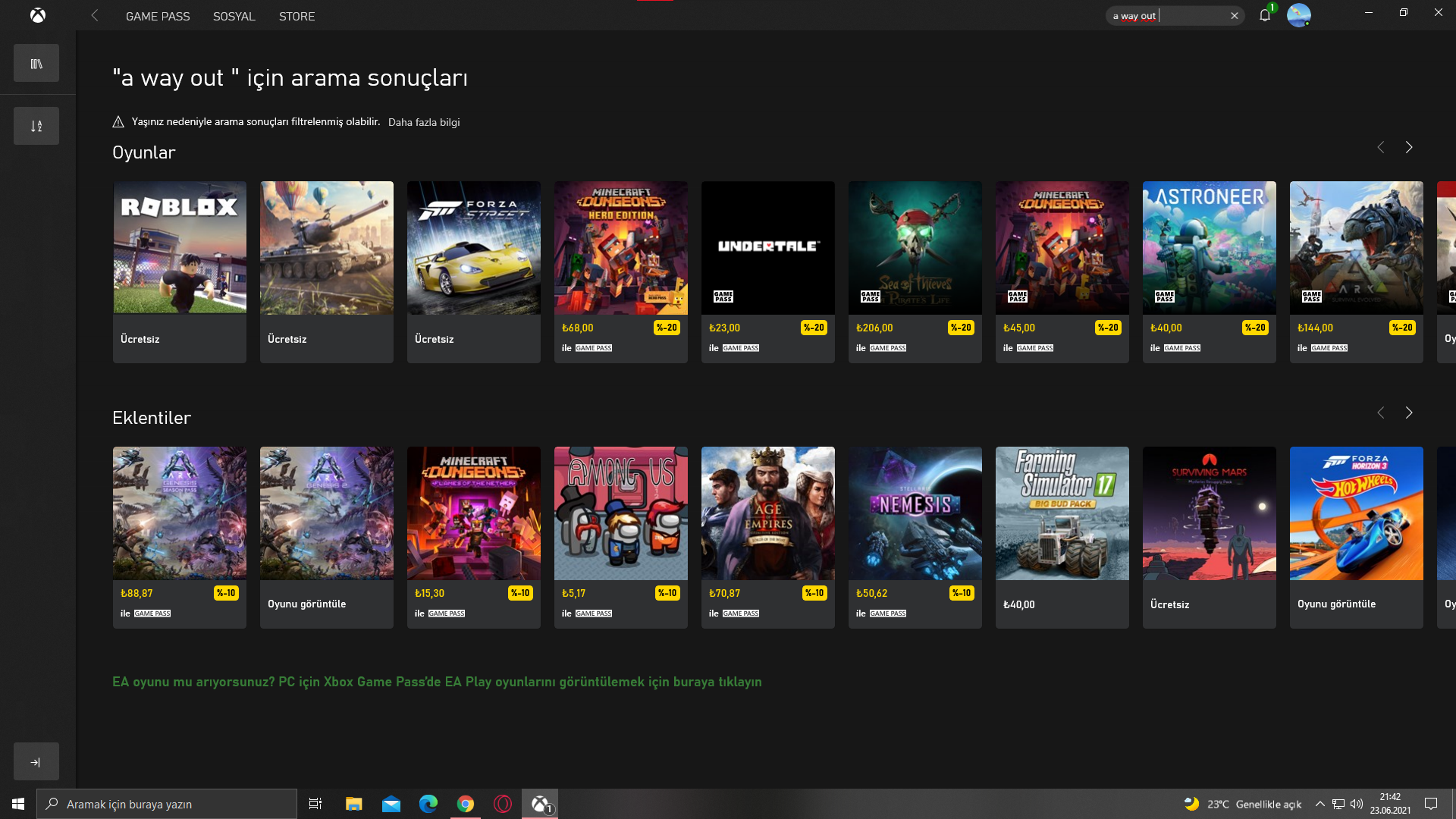Viewport: 1456px width, 819px height.
Task: Click the sort order icon in sidebar
Action: pos(36,126)
